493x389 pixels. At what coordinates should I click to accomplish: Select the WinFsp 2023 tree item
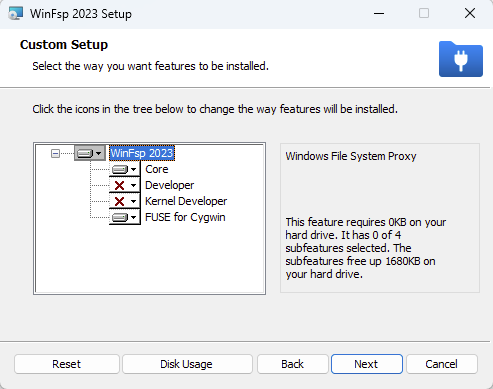[142, 153]
